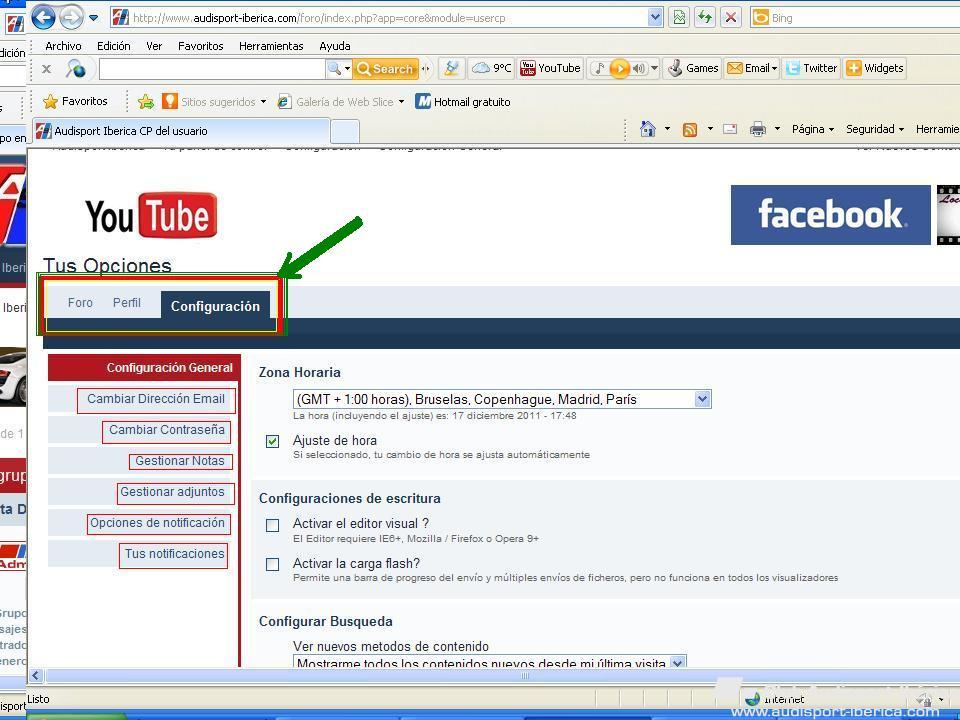This screenshot has width=960, height=720.
Task: Go forward with the Forward arrow button
Action: (71, 17)
